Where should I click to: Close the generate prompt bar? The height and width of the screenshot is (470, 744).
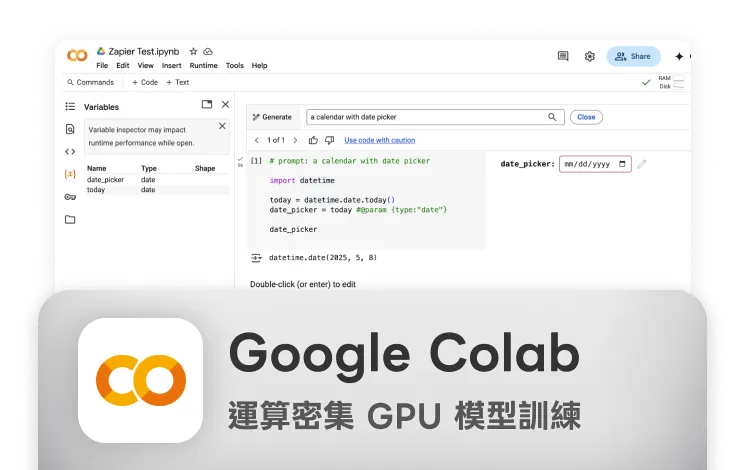coord(586,117)
